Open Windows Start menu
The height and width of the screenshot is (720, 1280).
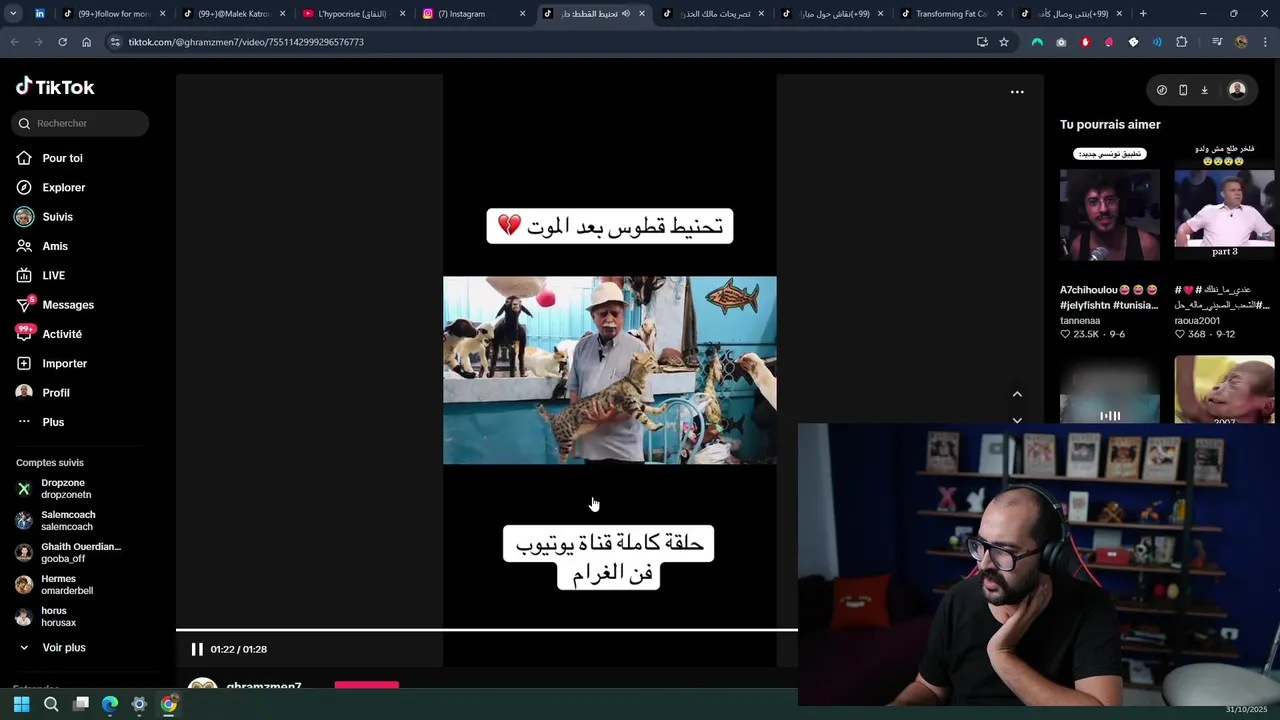pyautogui.click(x=21, y=704)
